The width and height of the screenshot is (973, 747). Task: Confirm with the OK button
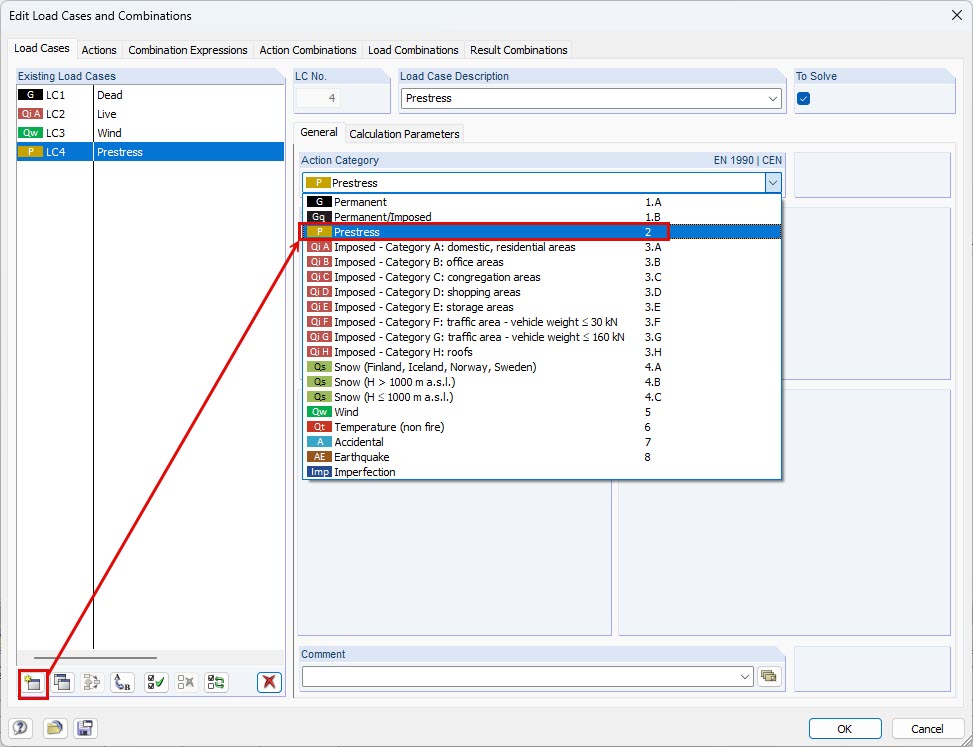(845, 729)
